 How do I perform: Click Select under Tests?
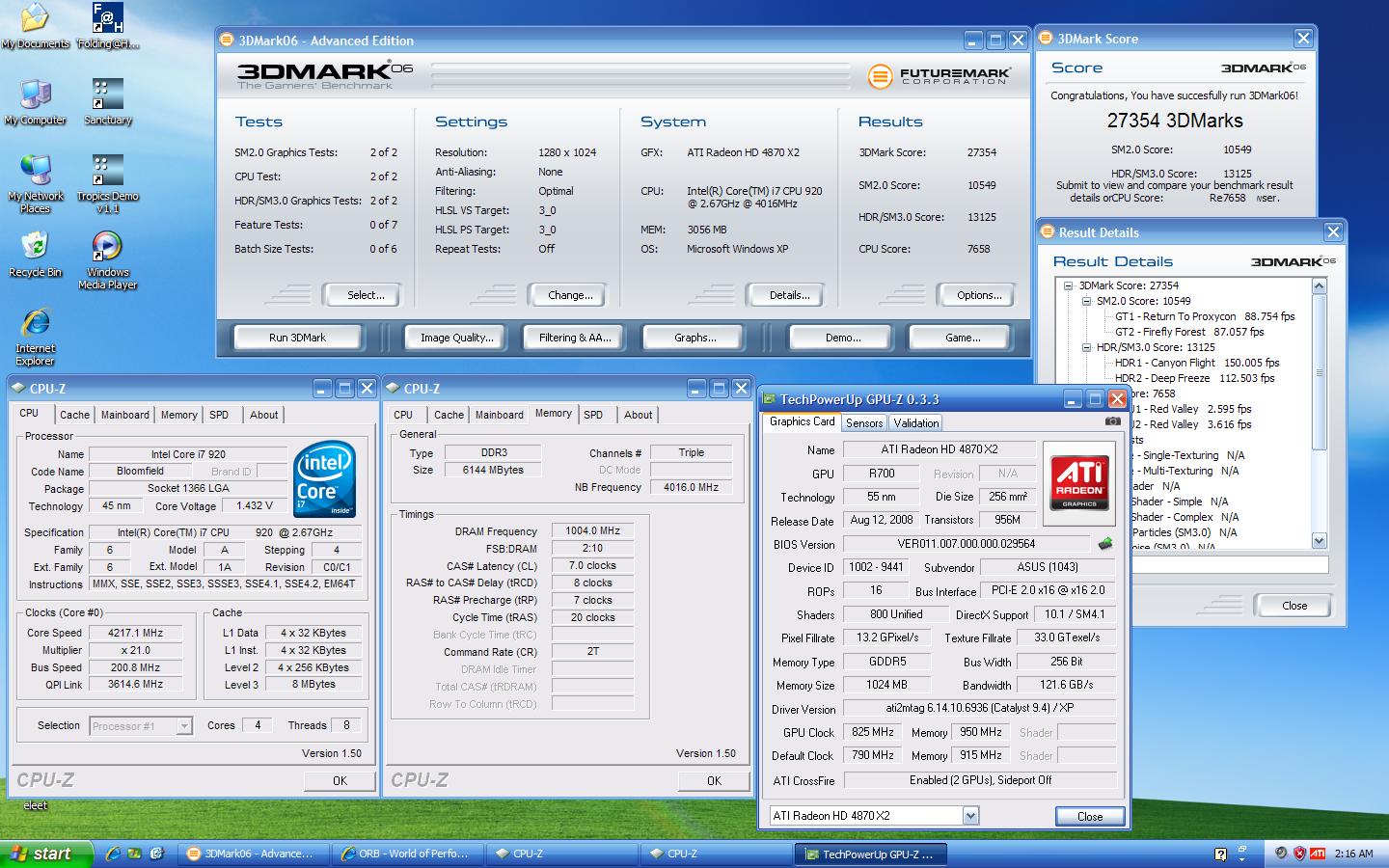pyautogui.click(x=365, y=295)
